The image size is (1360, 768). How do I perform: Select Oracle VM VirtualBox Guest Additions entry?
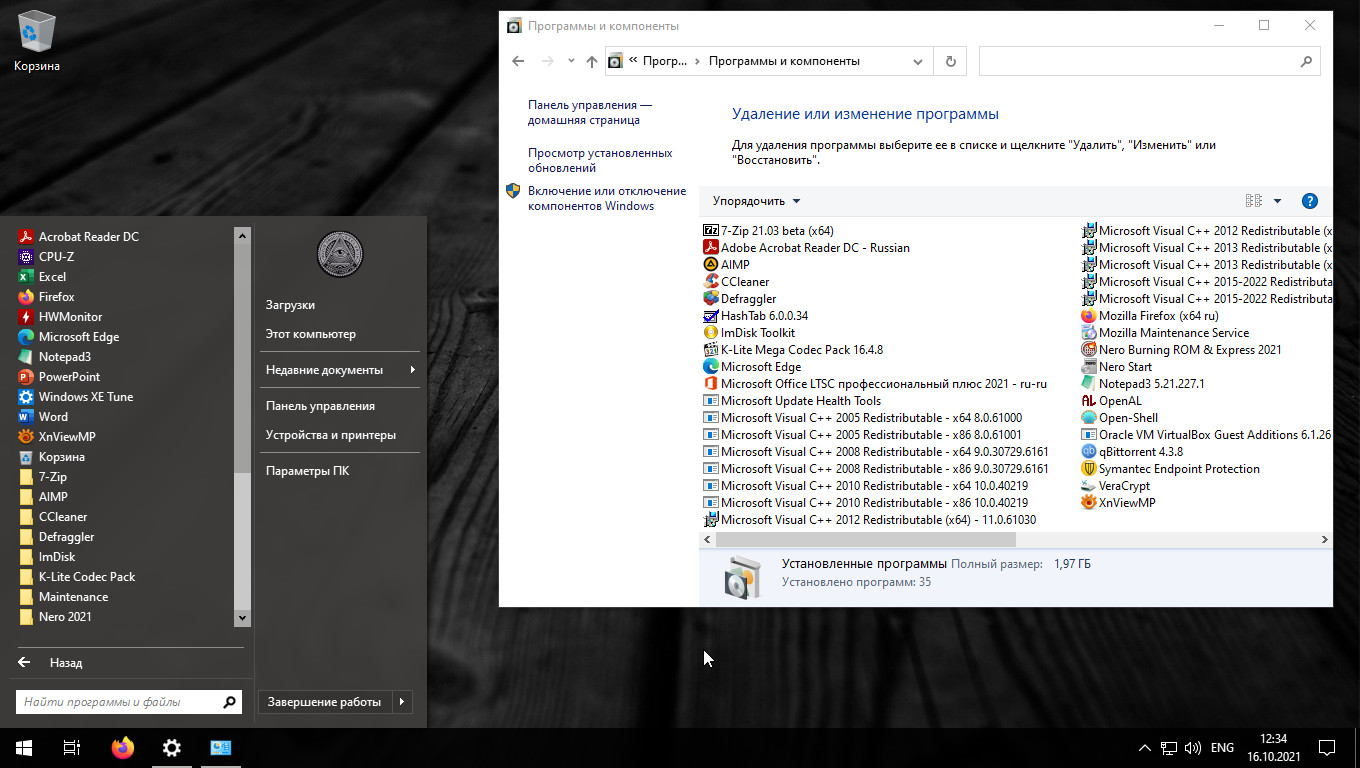(x=1206, y=435)
